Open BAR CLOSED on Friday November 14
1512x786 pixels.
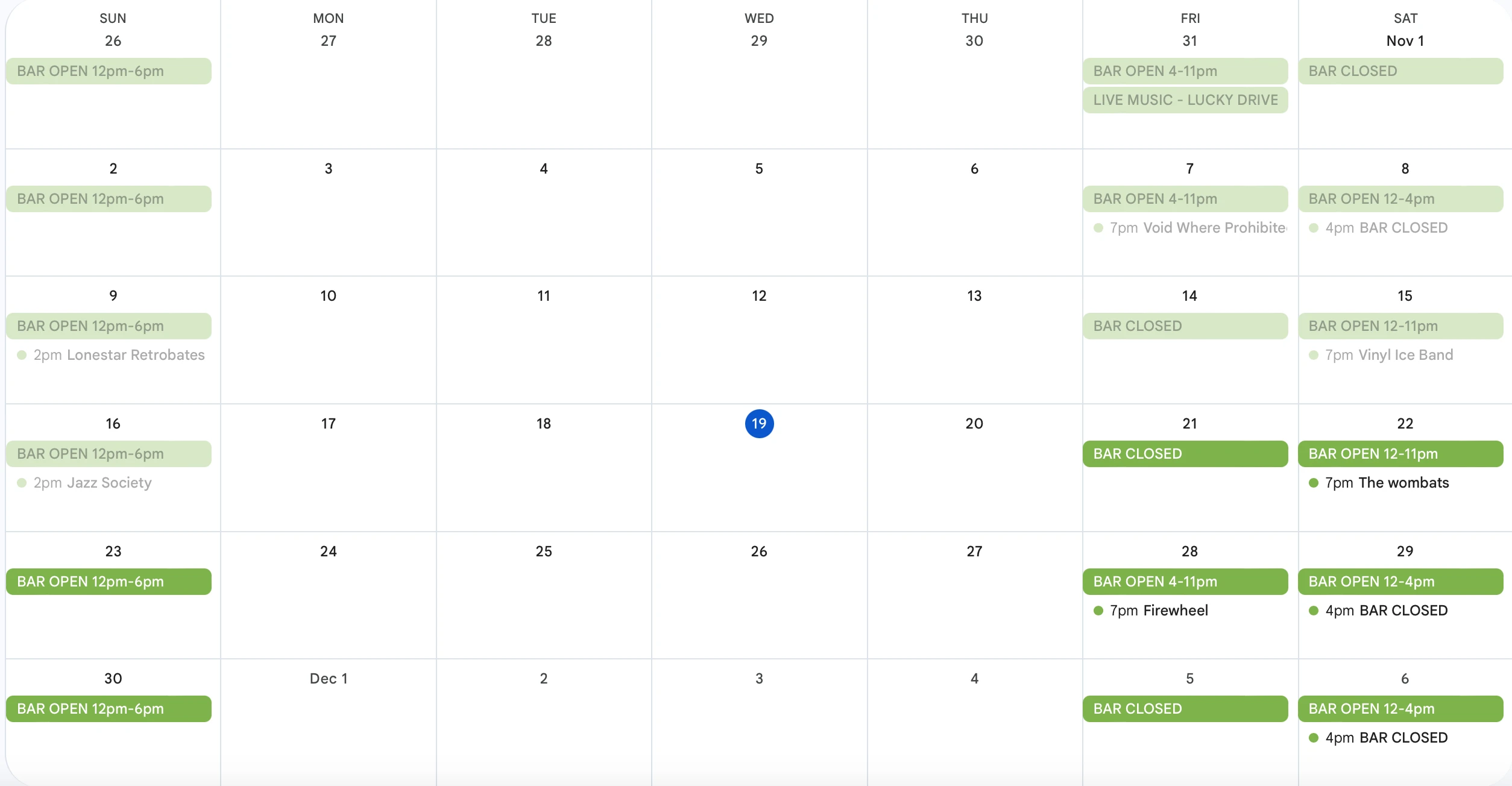click(x=1185, y=326)
